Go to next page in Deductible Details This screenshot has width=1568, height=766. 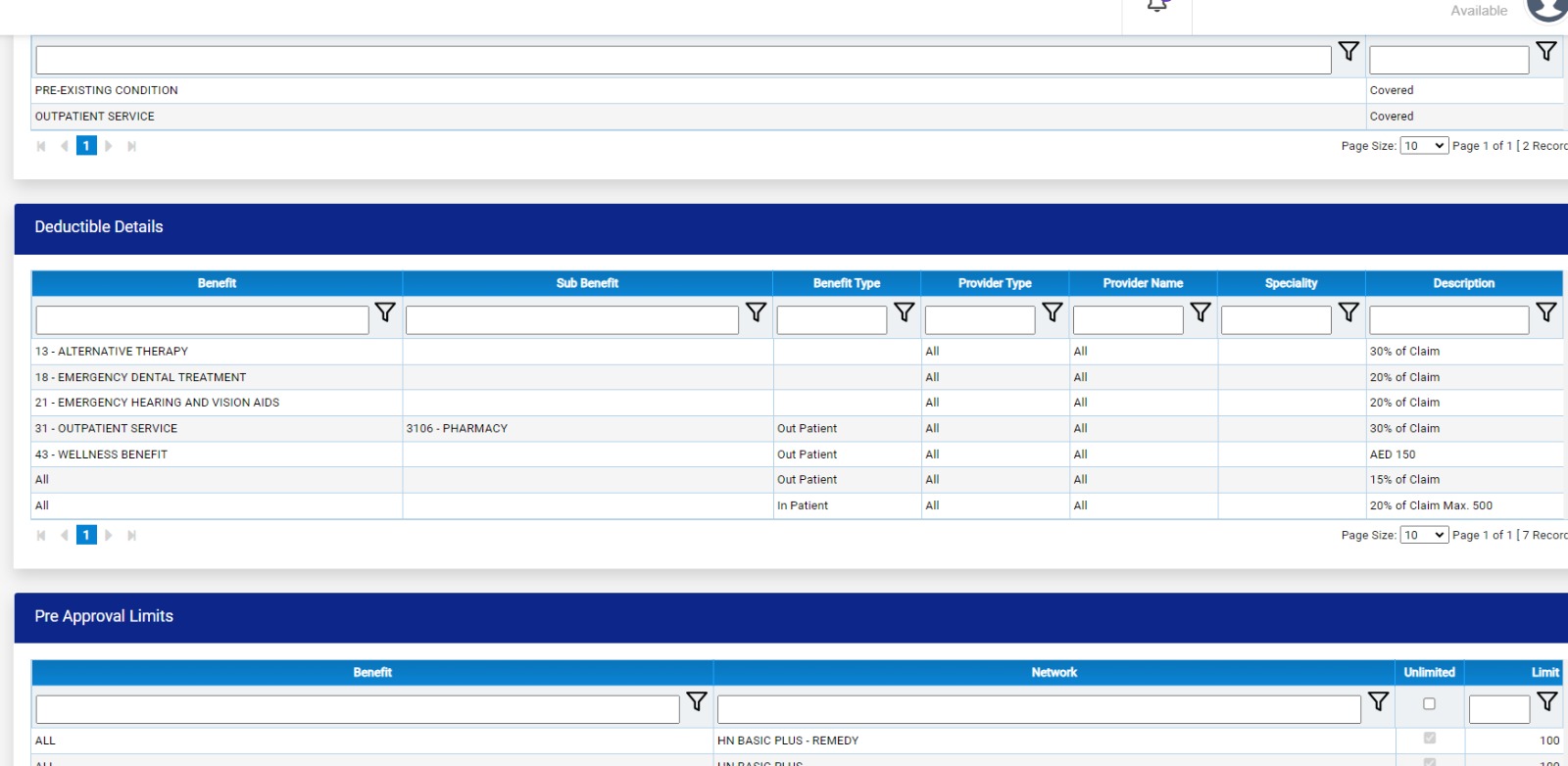[x=109, y=535]
